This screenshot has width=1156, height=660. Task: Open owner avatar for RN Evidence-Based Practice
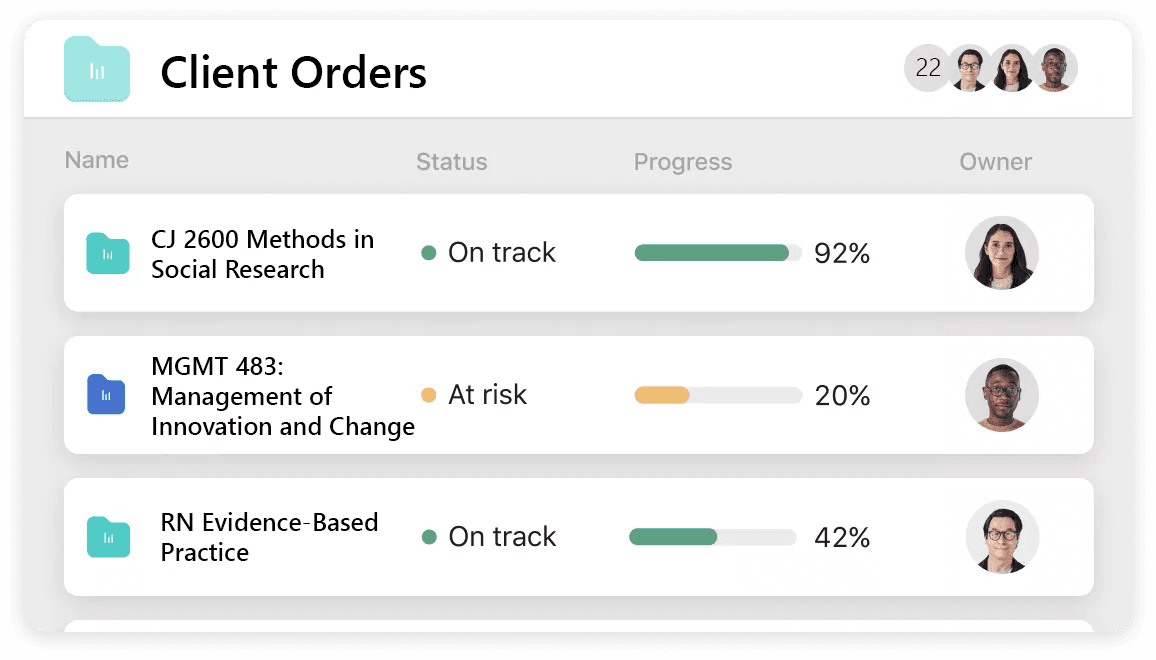coord(1001,537)
